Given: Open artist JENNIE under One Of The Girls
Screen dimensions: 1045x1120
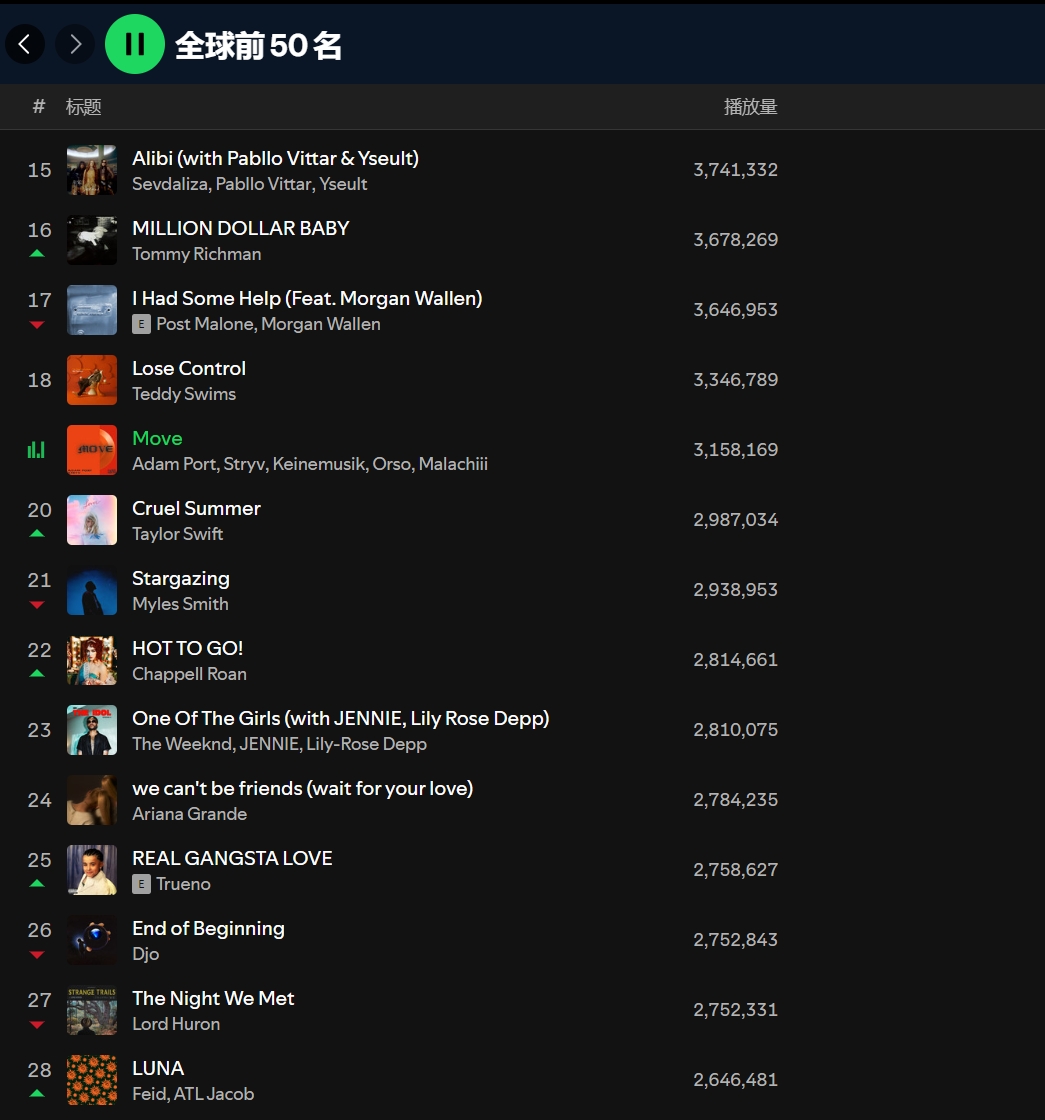Looking at the screenshot, I should point(269,744).
